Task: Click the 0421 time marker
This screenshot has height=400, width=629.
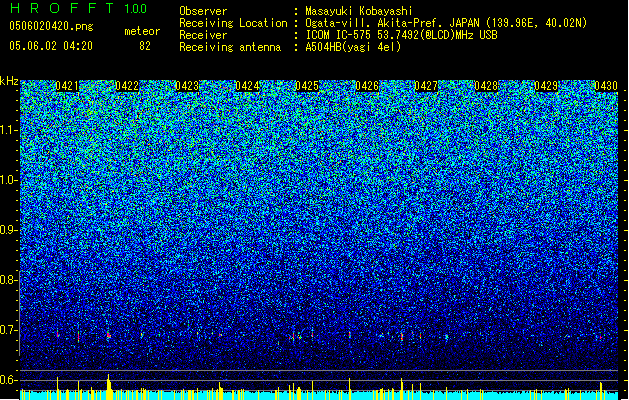Action: pyautogui.click(x=67, y=86)
